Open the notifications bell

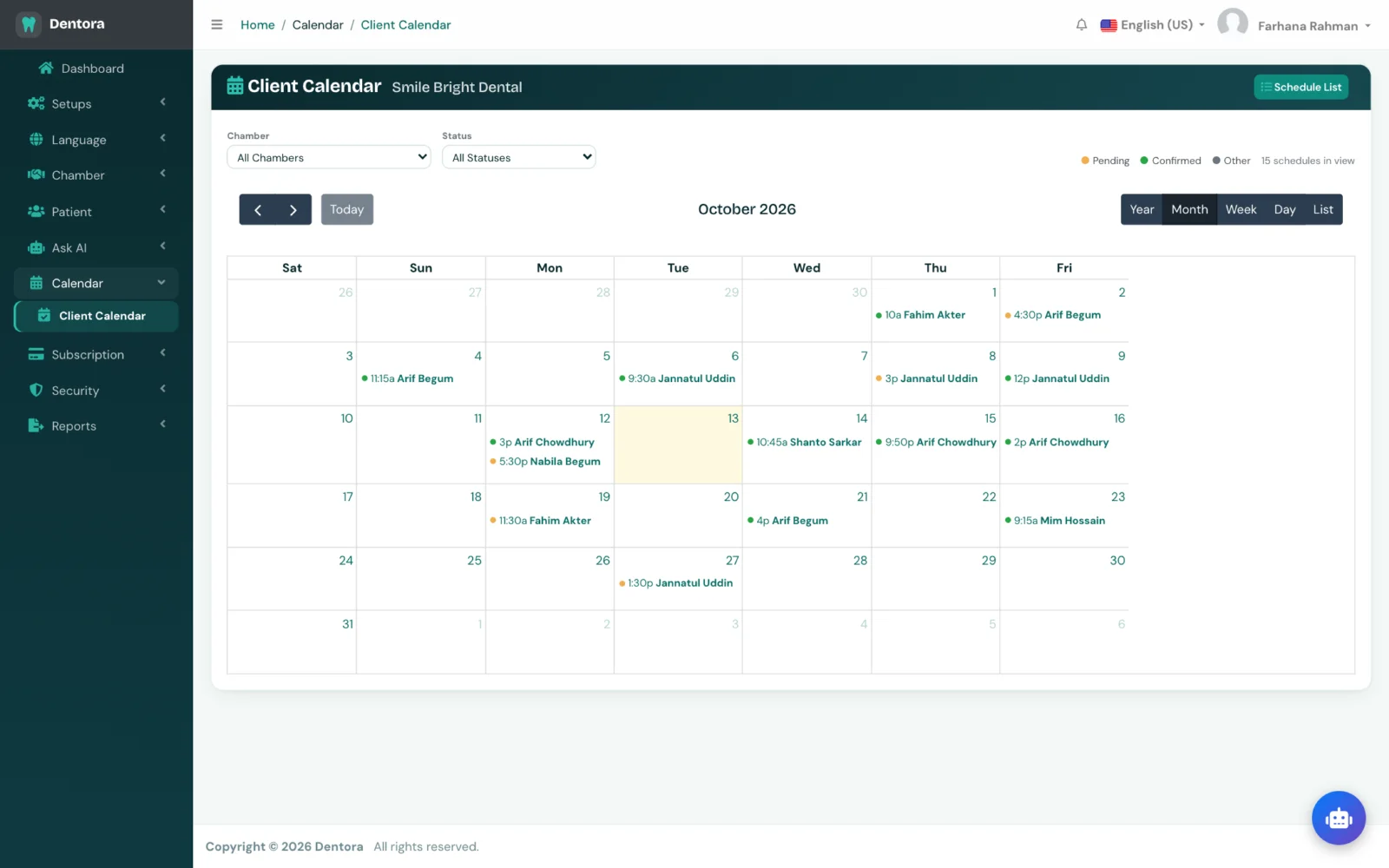click(x=1082, y=25)
